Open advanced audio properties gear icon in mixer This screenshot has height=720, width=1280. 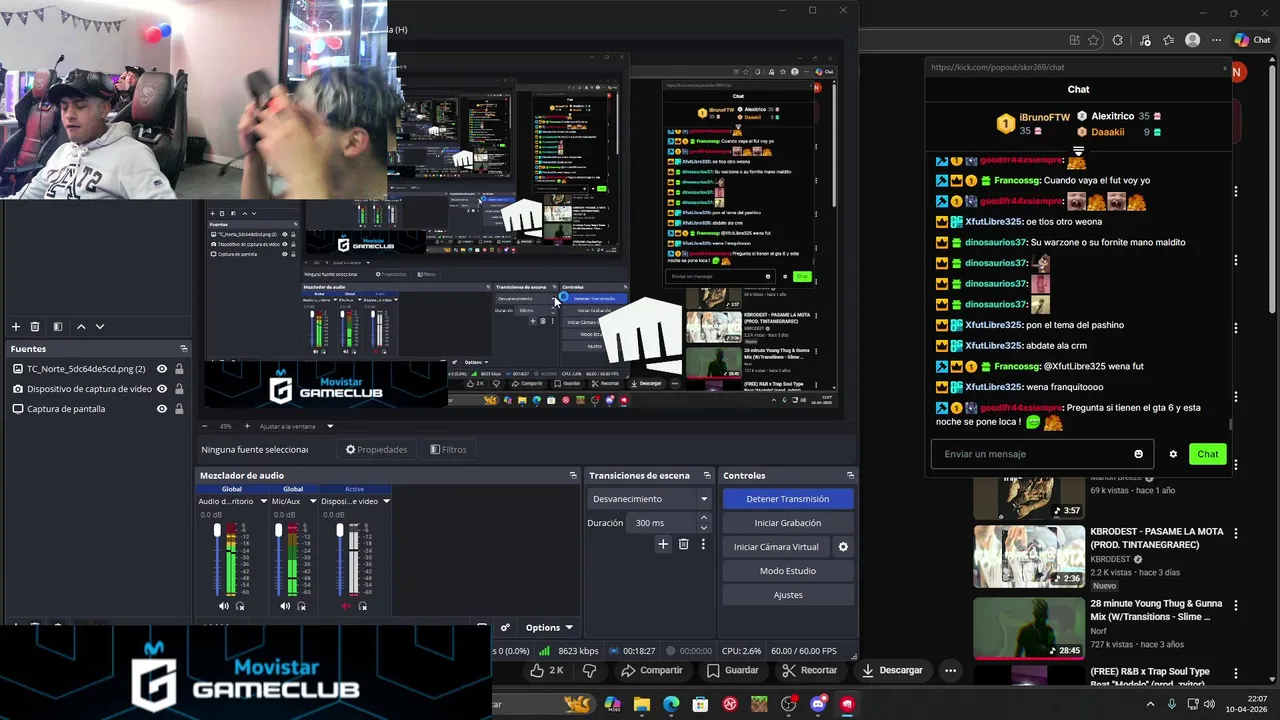click(x=505, y=628)
